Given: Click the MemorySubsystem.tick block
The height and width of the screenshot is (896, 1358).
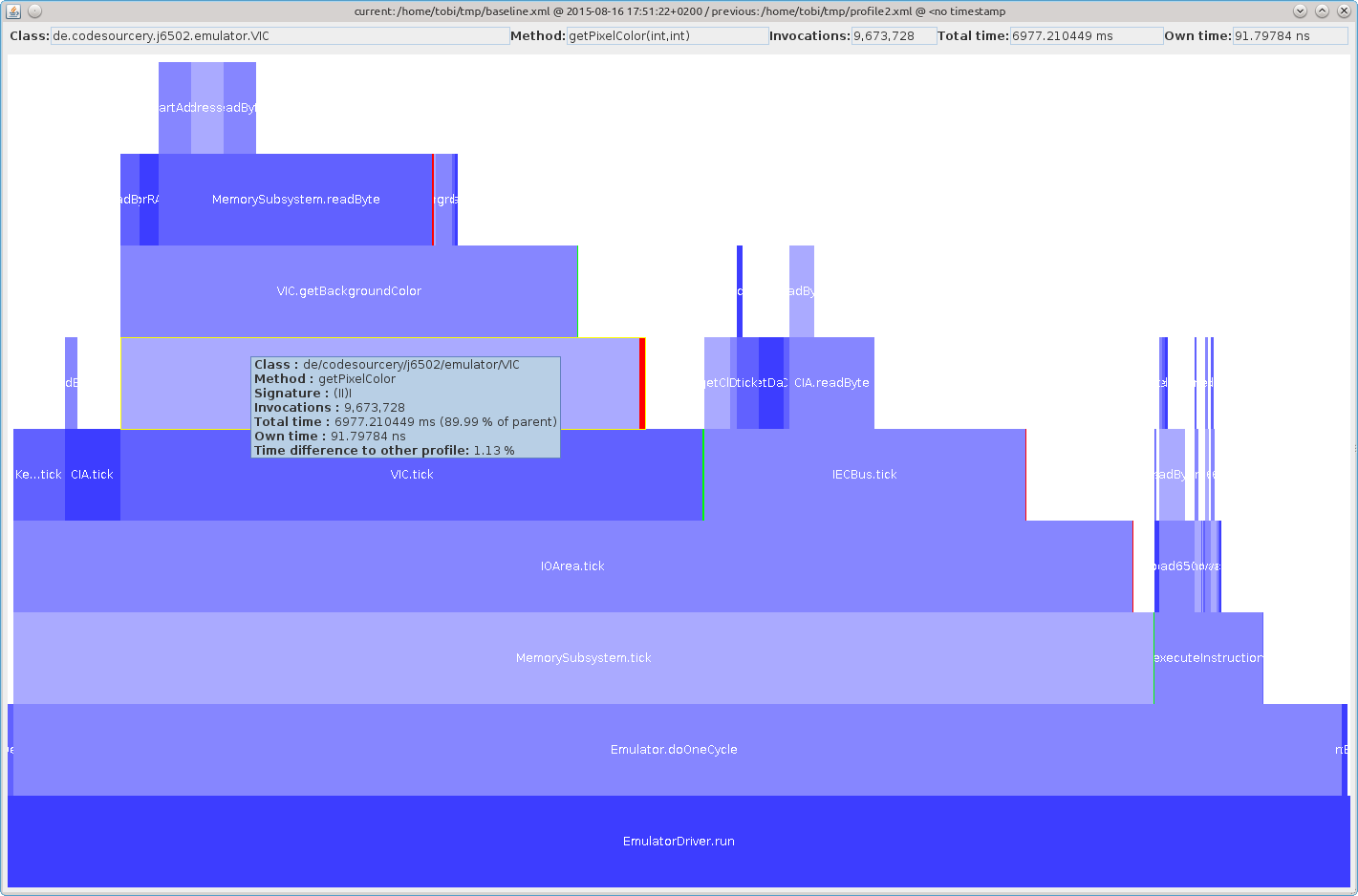Looking at the screenshot, I should point(583,658).
